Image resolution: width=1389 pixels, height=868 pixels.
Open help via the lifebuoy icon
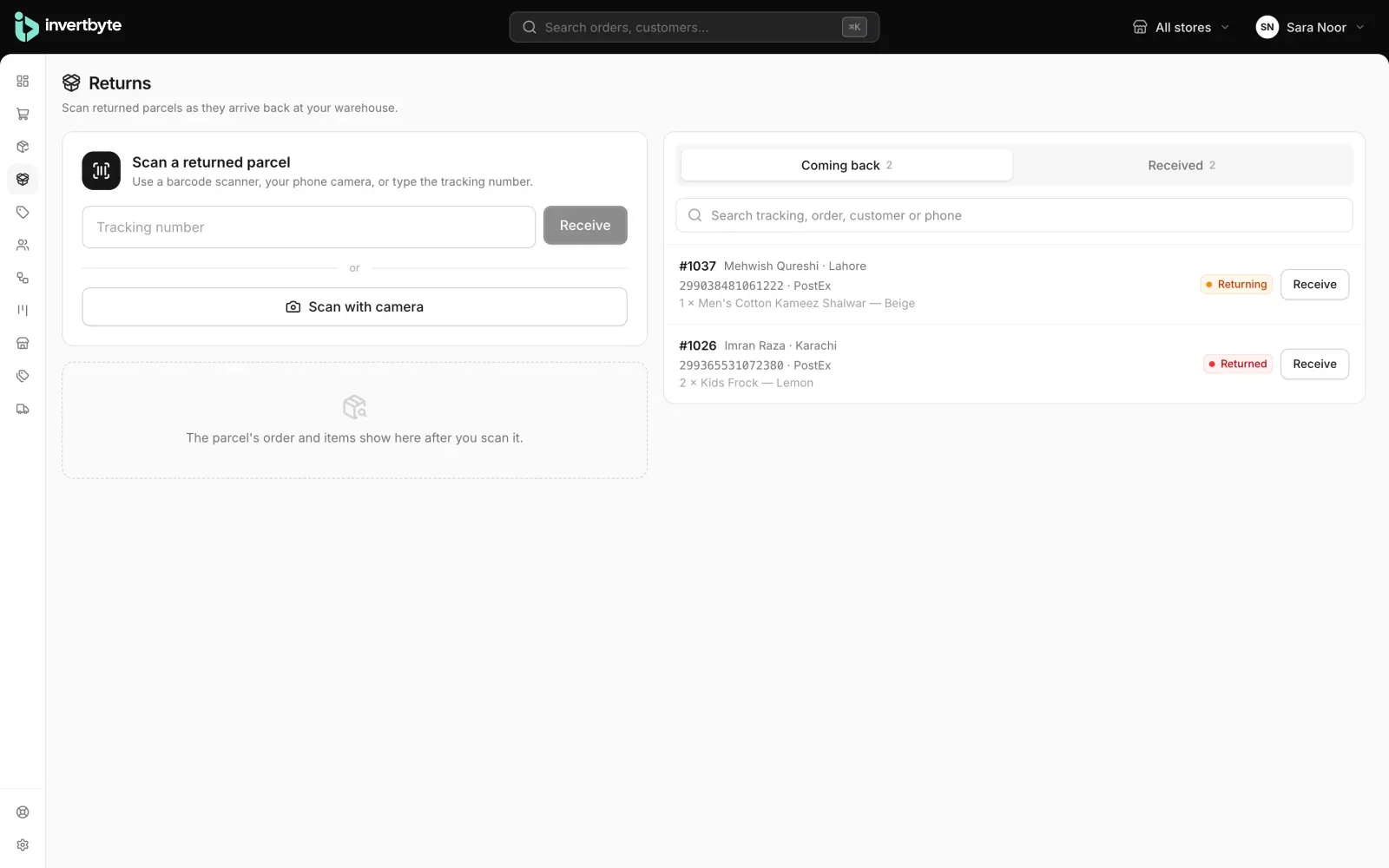pos(23,812)
